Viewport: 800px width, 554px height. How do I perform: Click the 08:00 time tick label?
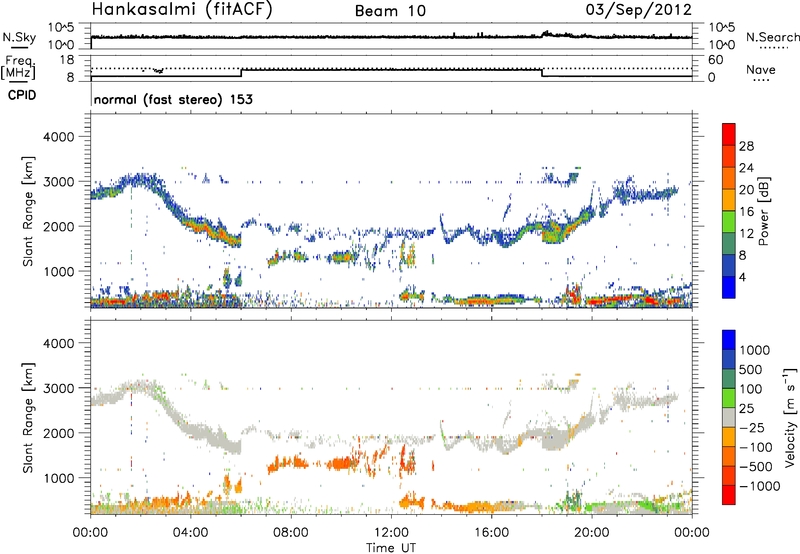(x=290, y=533)
